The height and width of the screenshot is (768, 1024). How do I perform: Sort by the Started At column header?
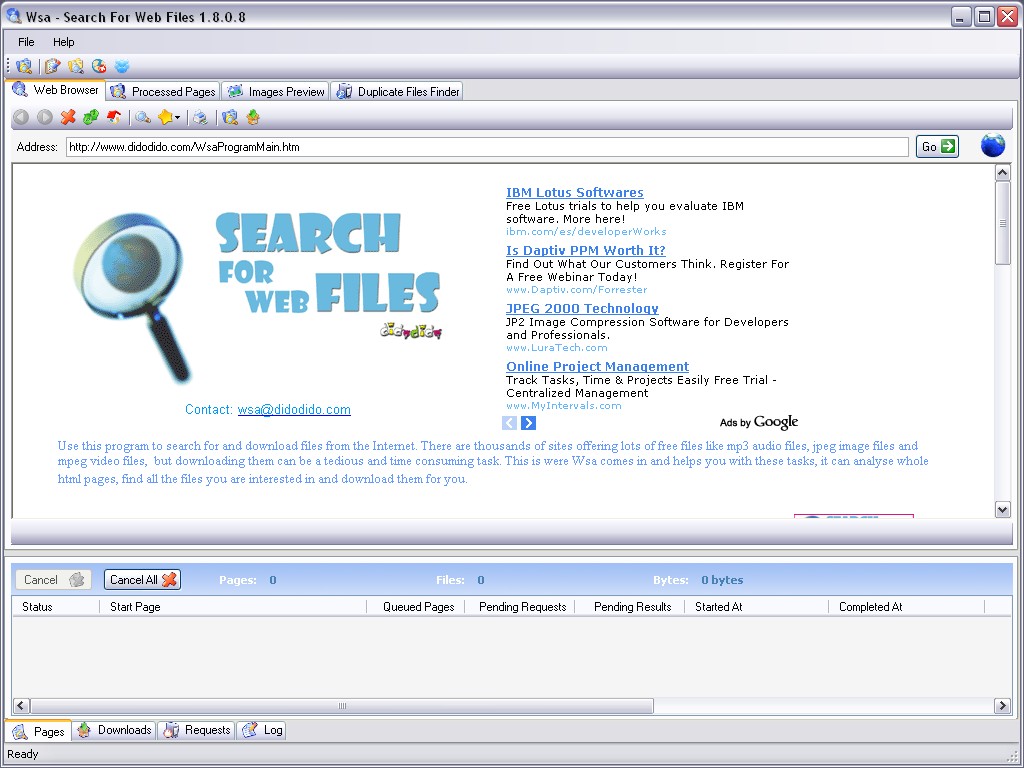coord(757,607)
